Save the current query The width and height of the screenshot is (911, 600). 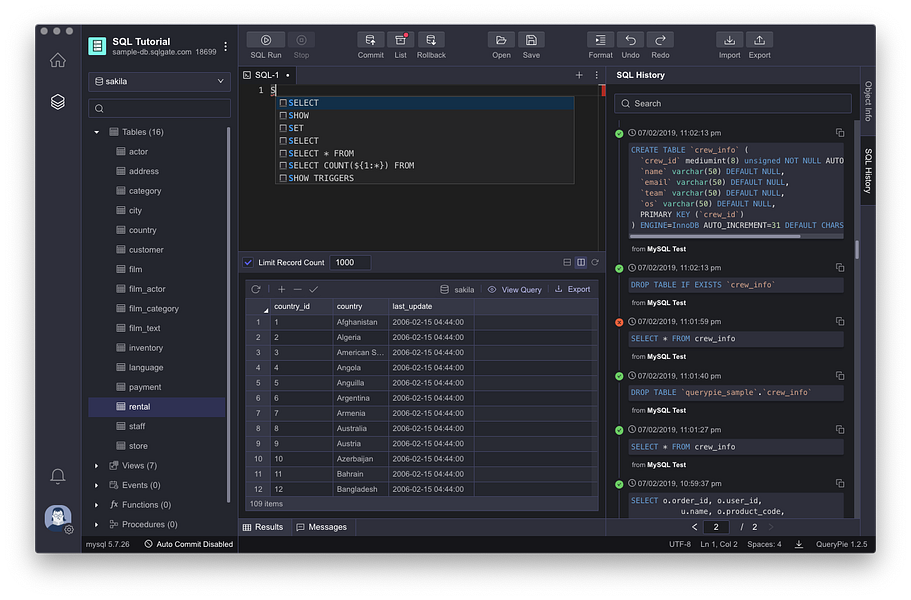[531, 40]
